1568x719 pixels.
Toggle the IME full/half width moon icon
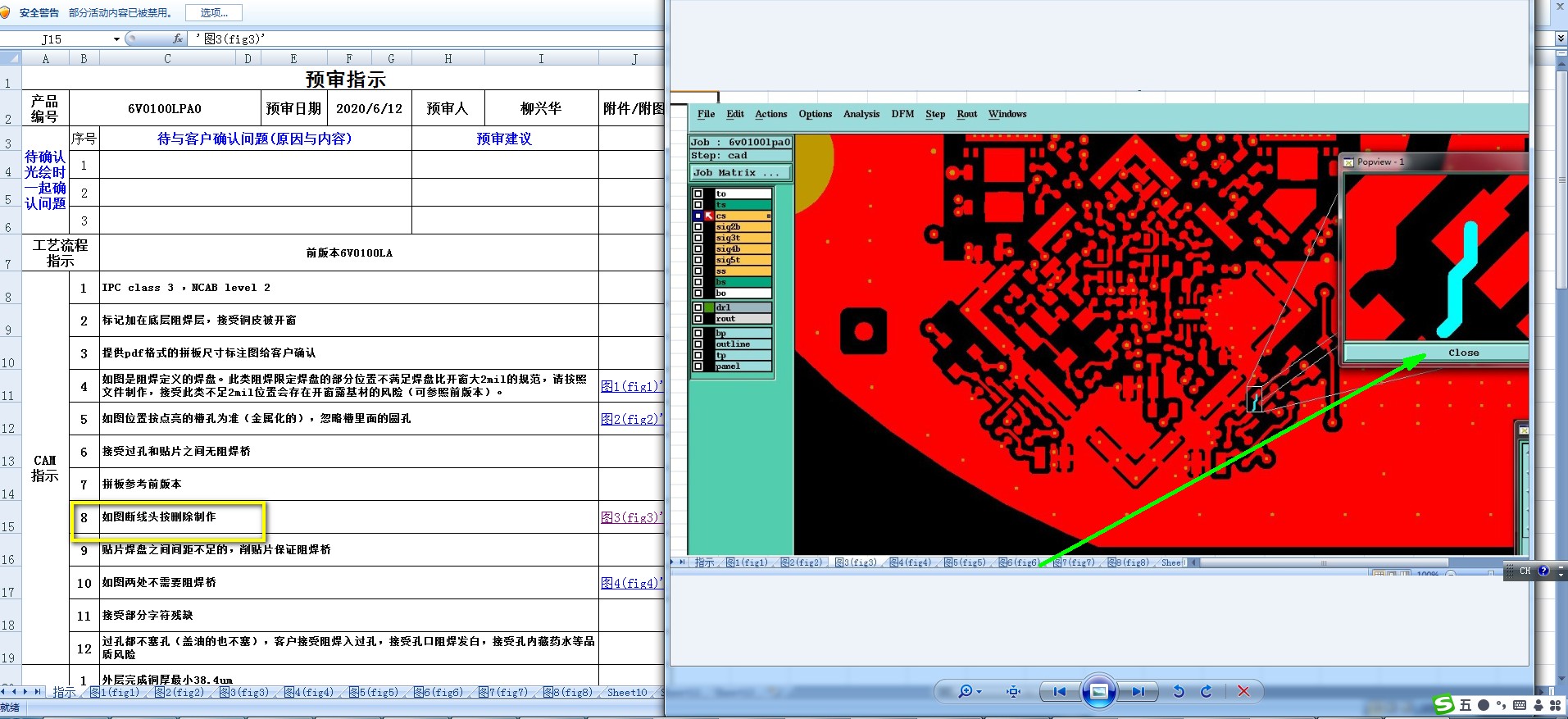tap(1484, 705)
